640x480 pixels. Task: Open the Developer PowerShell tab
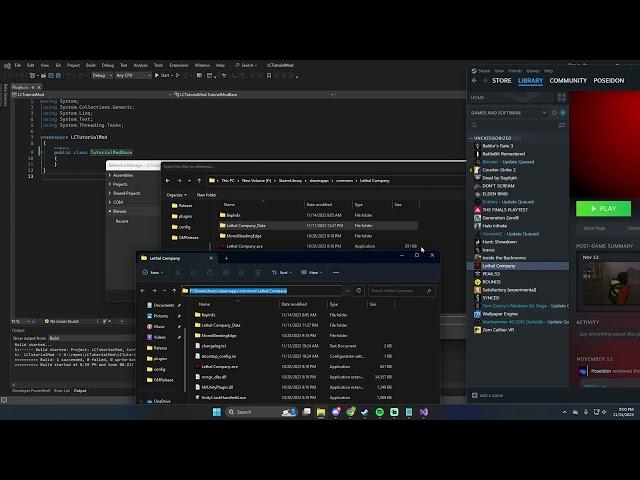(x=31, y=391)
